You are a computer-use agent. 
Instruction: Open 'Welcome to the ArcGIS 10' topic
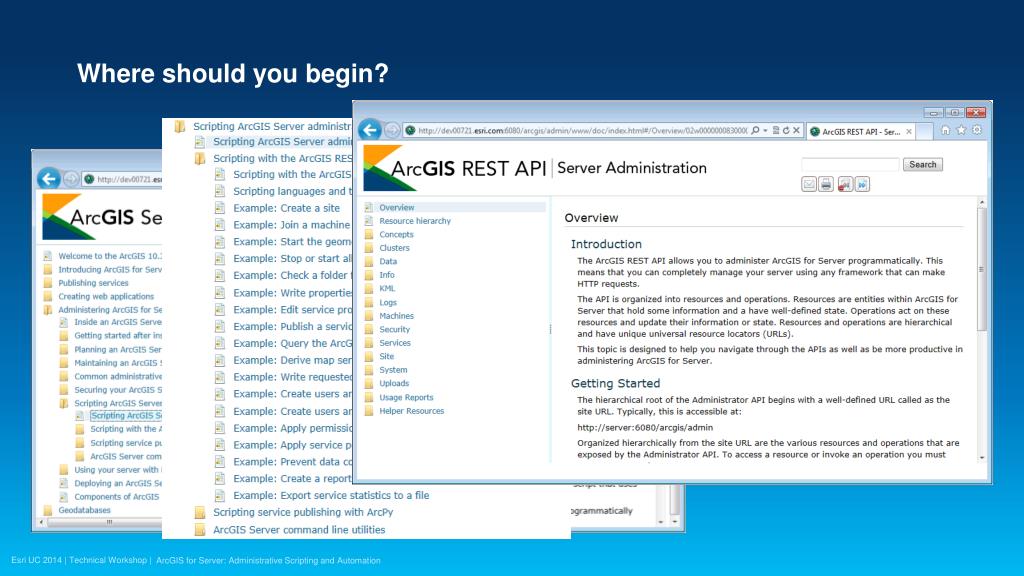click(x=110, y=256)
